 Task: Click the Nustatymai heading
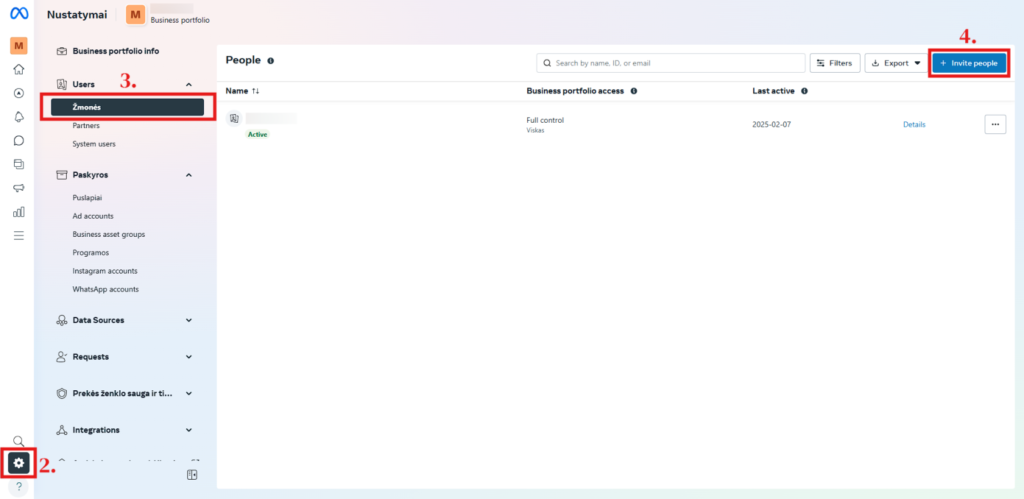(x=77, y=14)
